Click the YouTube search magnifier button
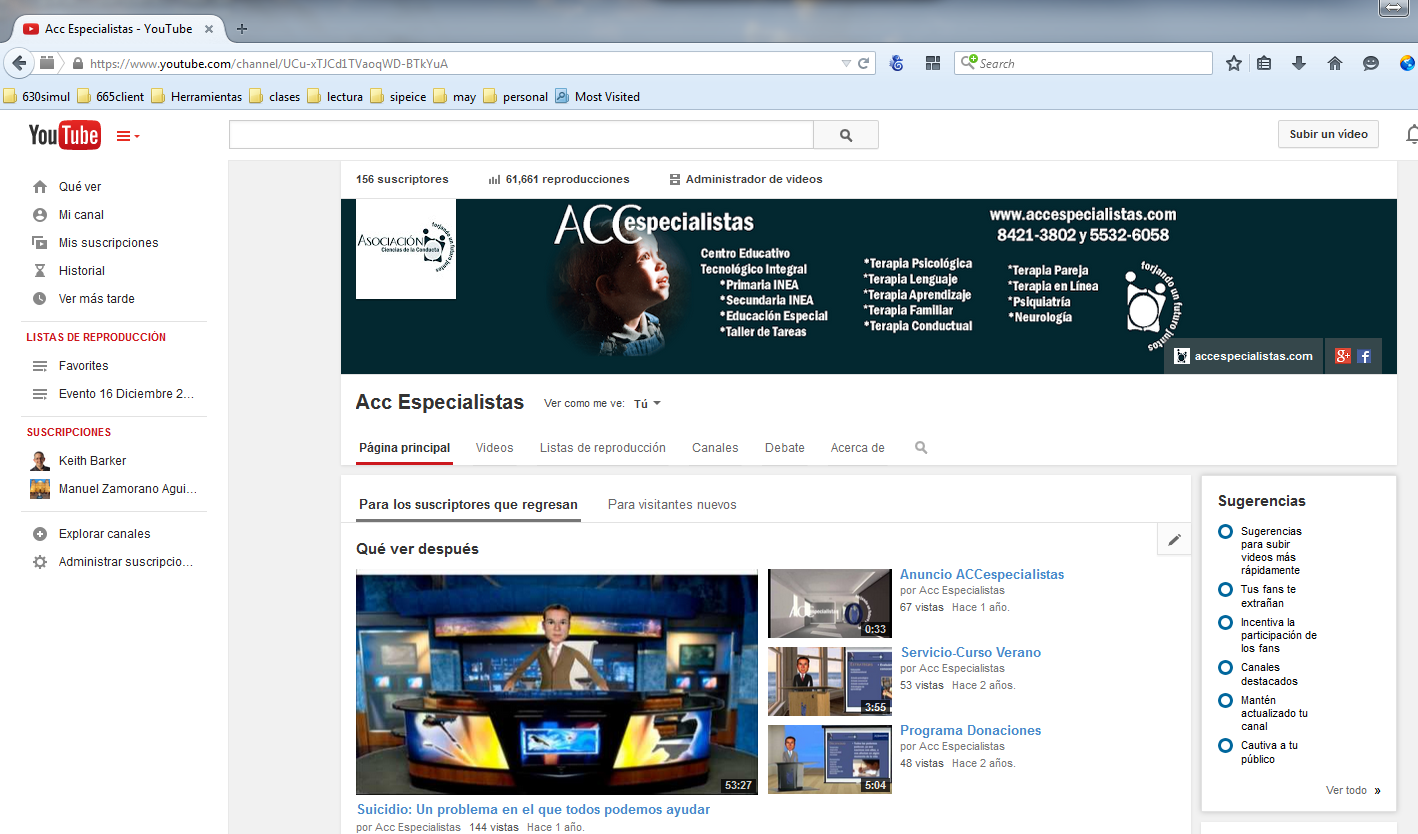 pyautogui.click(x=846, y=135)
